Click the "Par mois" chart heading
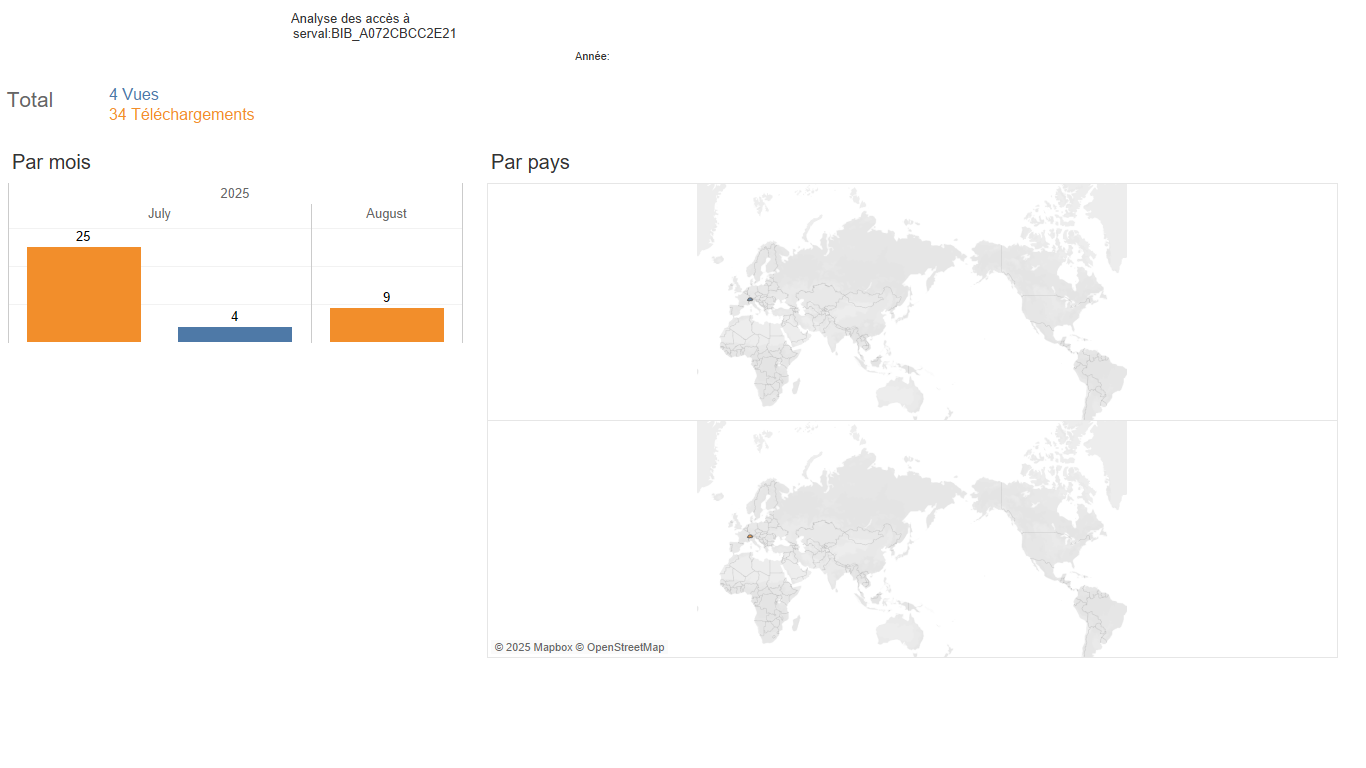 point(51,162)
